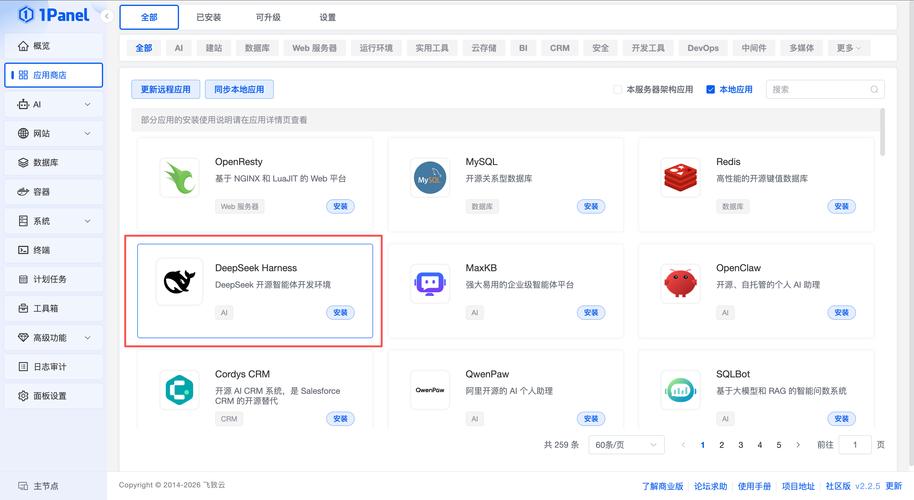Click 更新远程应用 button
Image resolution: width=914 pixels, height=500 pixels.
point(166,89)
